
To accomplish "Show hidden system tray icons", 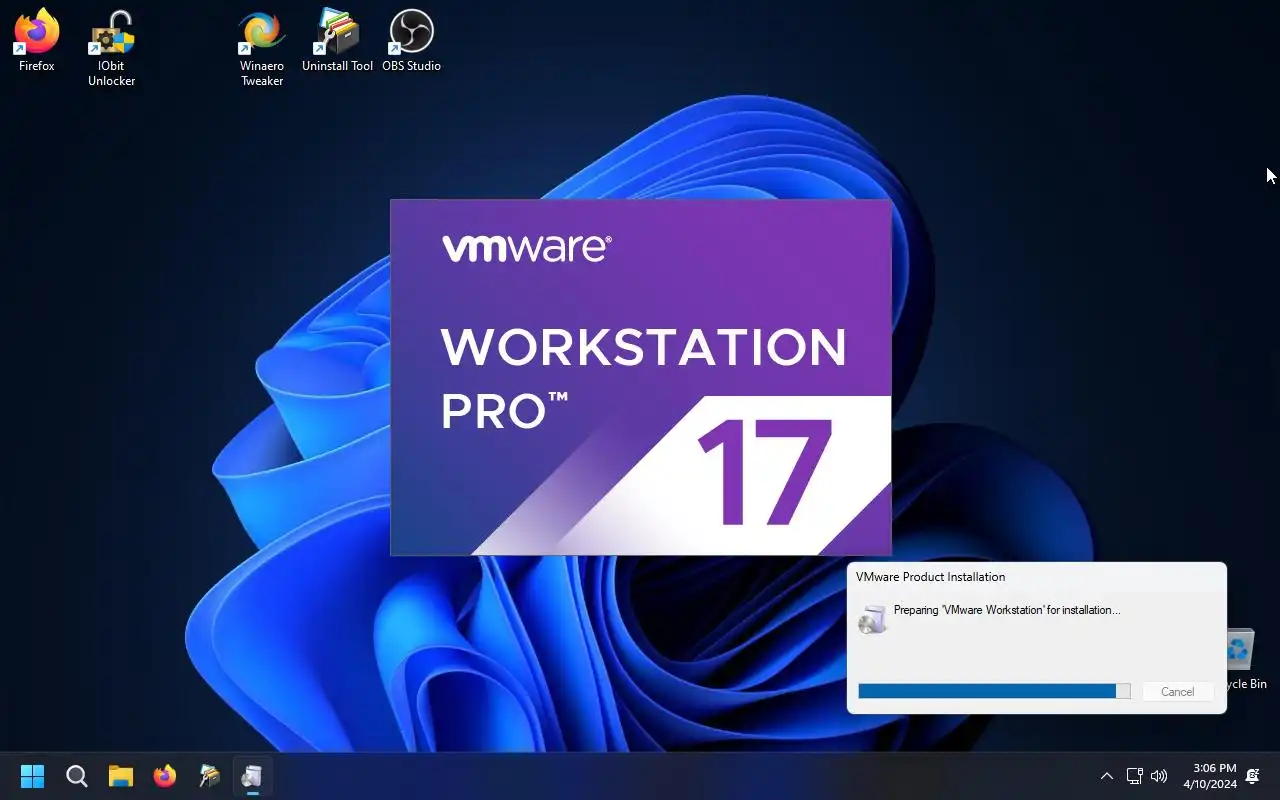I will pos(1106,776).
